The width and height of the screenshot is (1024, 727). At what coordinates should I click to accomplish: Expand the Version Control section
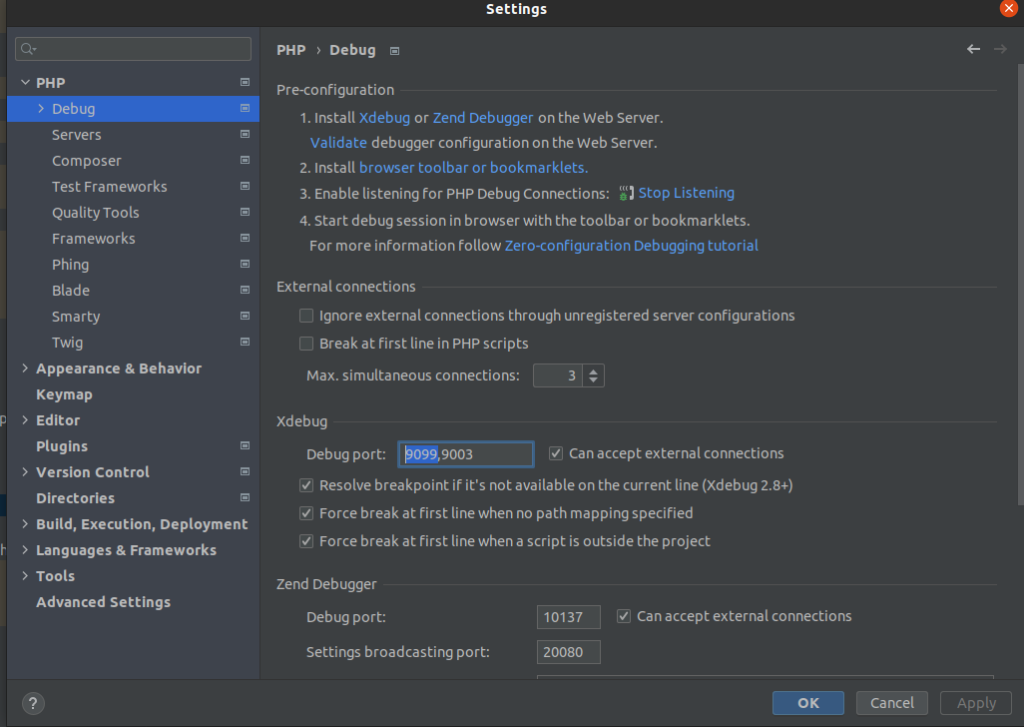coord(24,472)
